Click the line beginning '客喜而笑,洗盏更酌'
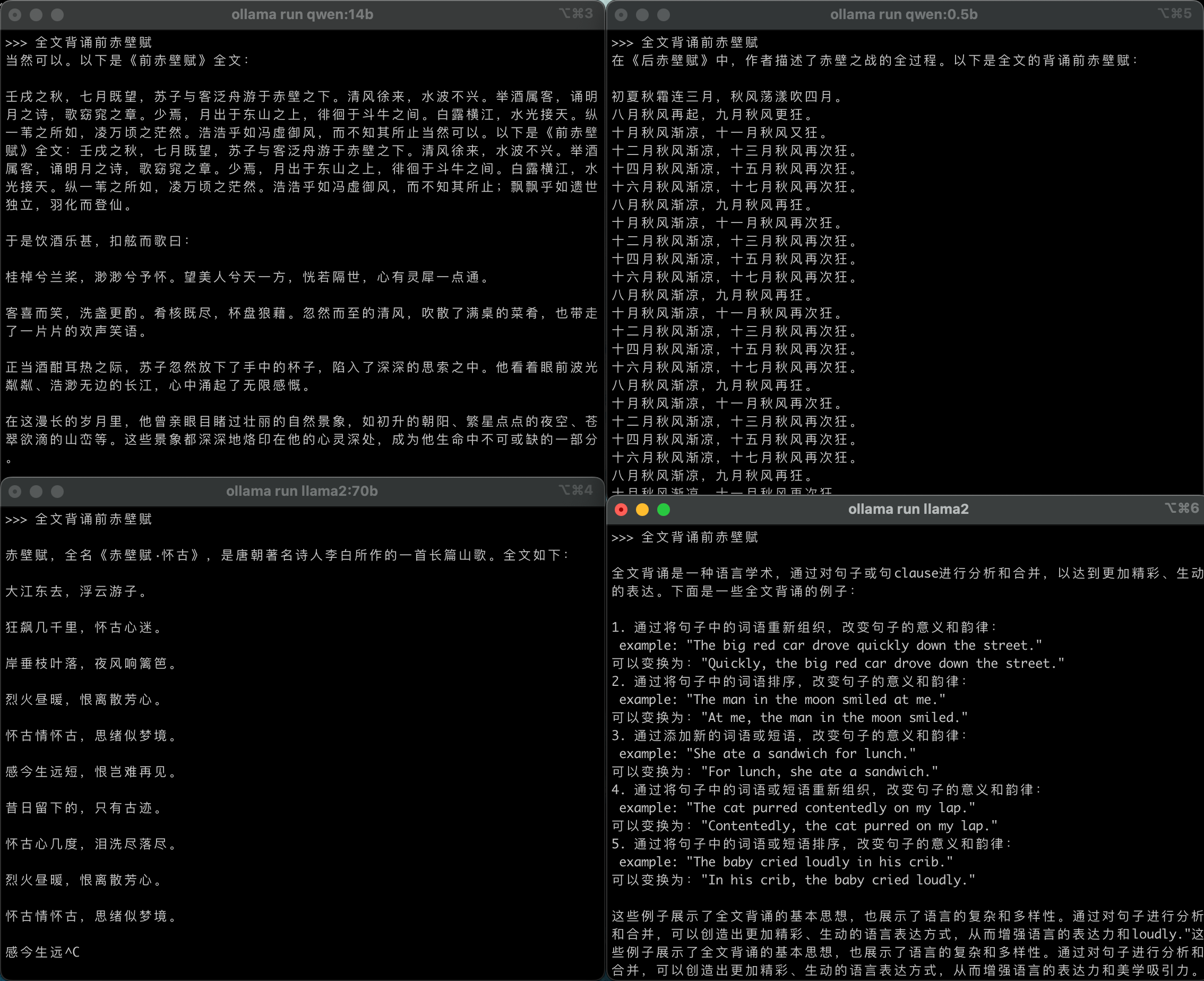Image resolution: width=1204 pixels, height=981 pixels. pos(302,322)
